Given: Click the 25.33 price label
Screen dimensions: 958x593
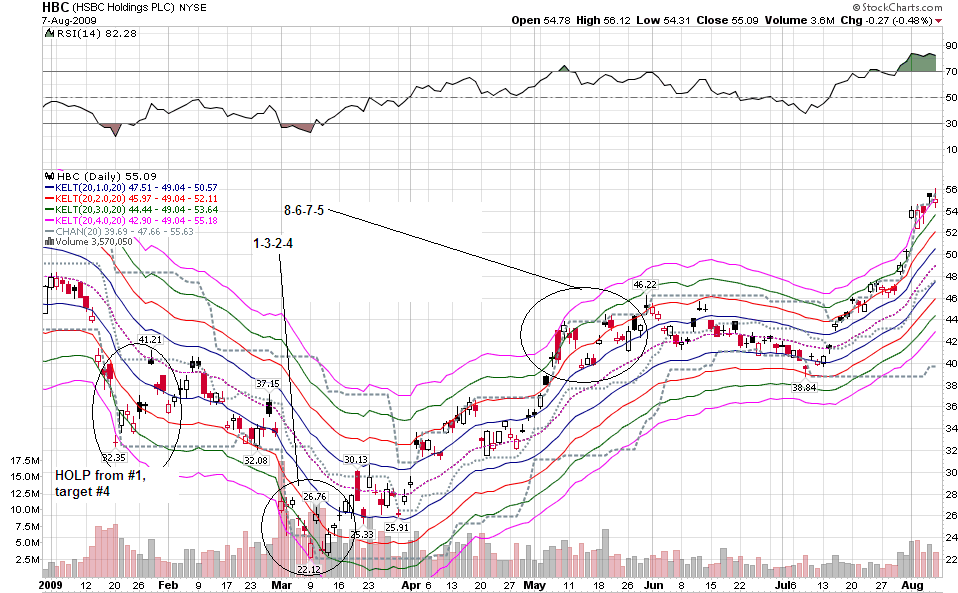Looking at the screenshot, I should coord(362,534).
